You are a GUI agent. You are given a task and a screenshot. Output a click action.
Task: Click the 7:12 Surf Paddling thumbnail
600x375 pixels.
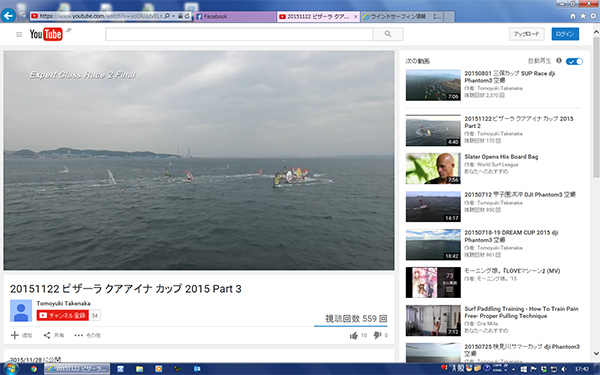tap(433, 320)
